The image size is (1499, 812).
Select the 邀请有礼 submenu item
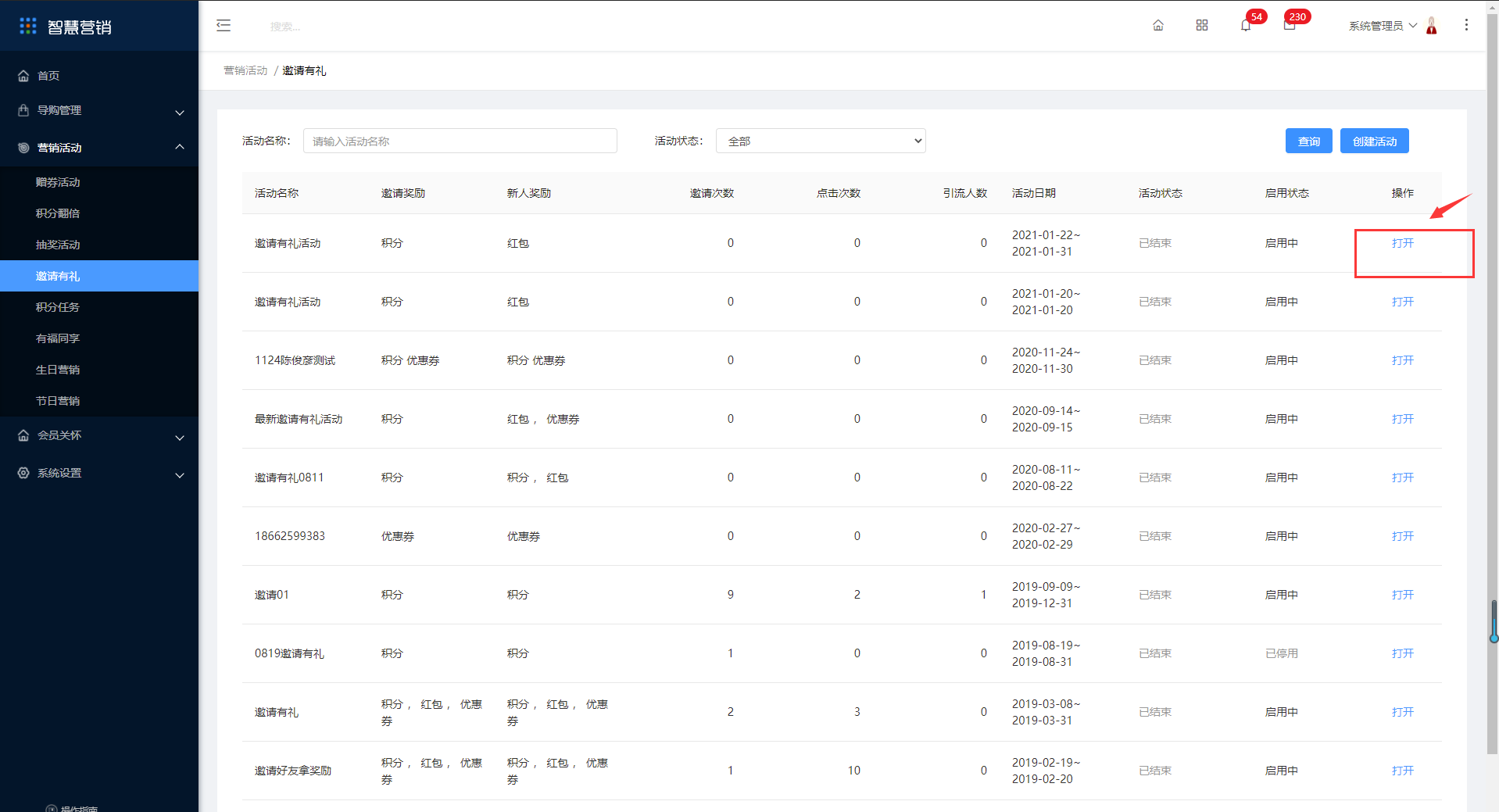coord(99,276)
